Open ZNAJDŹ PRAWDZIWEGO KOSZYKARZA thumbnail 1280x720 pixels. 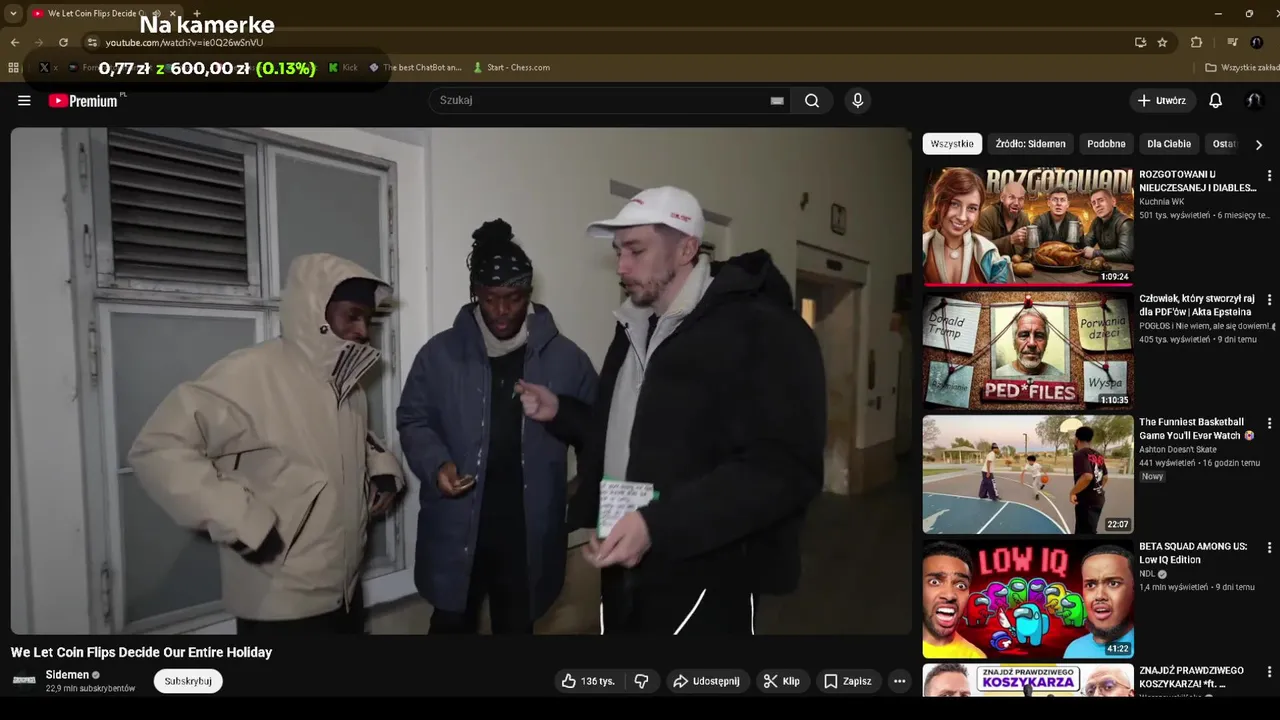pyautogui.click(x=1028, y=680)
